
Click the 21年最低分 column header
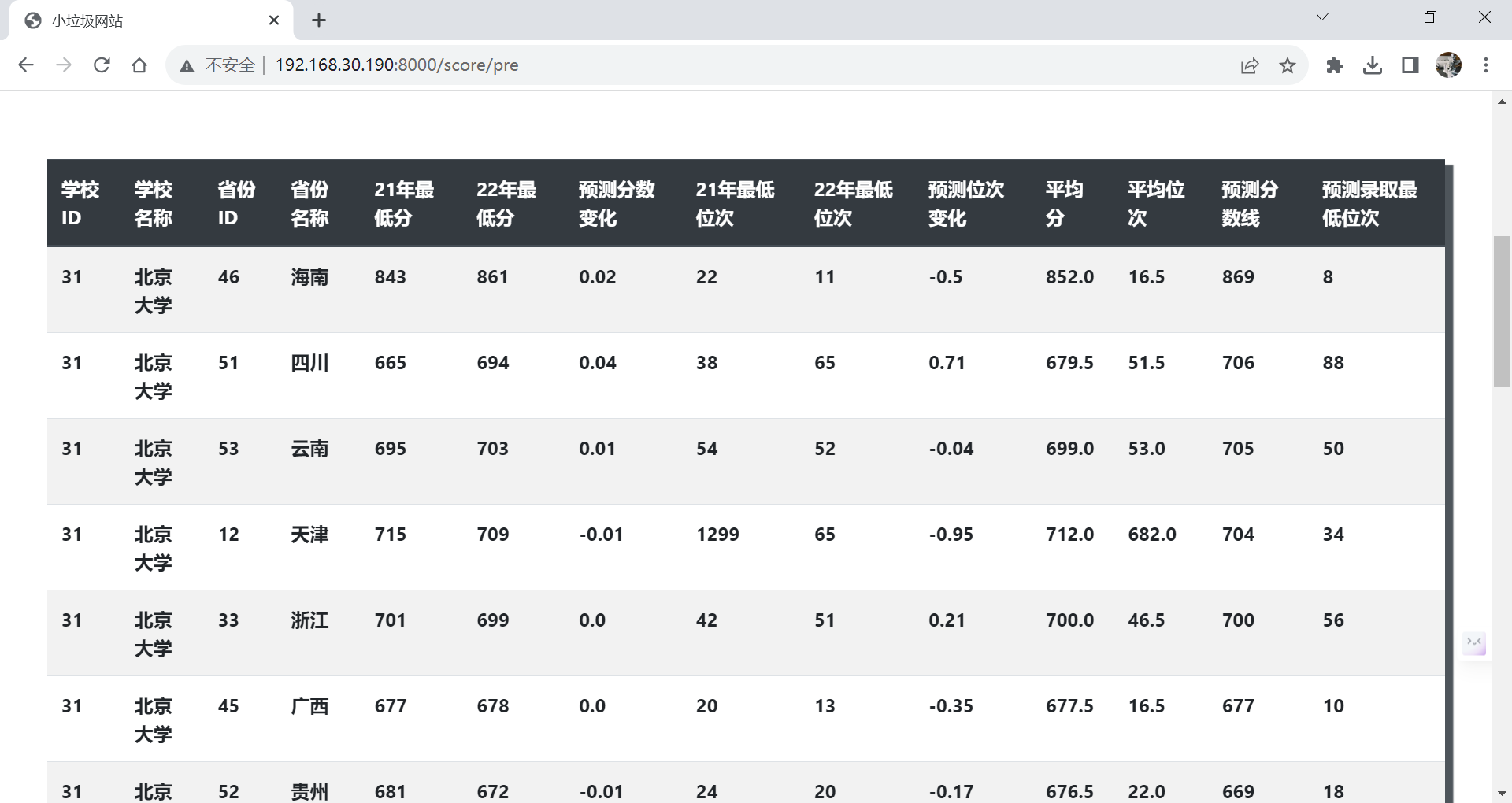[404, 204]
